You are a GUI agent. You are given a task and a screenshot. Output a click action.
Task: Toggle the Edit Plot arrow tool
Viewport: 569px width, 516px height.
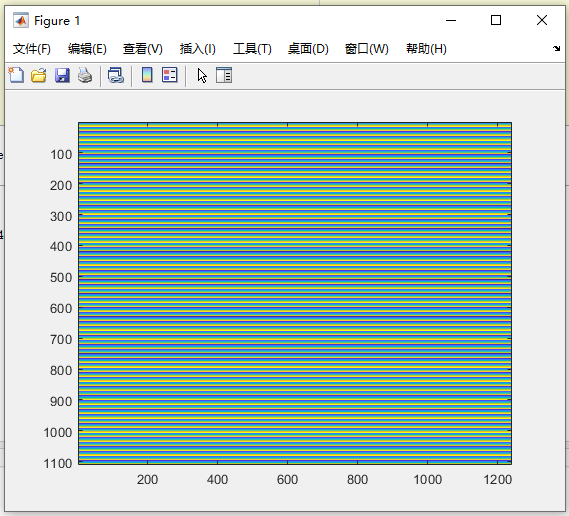click(202, 75)
